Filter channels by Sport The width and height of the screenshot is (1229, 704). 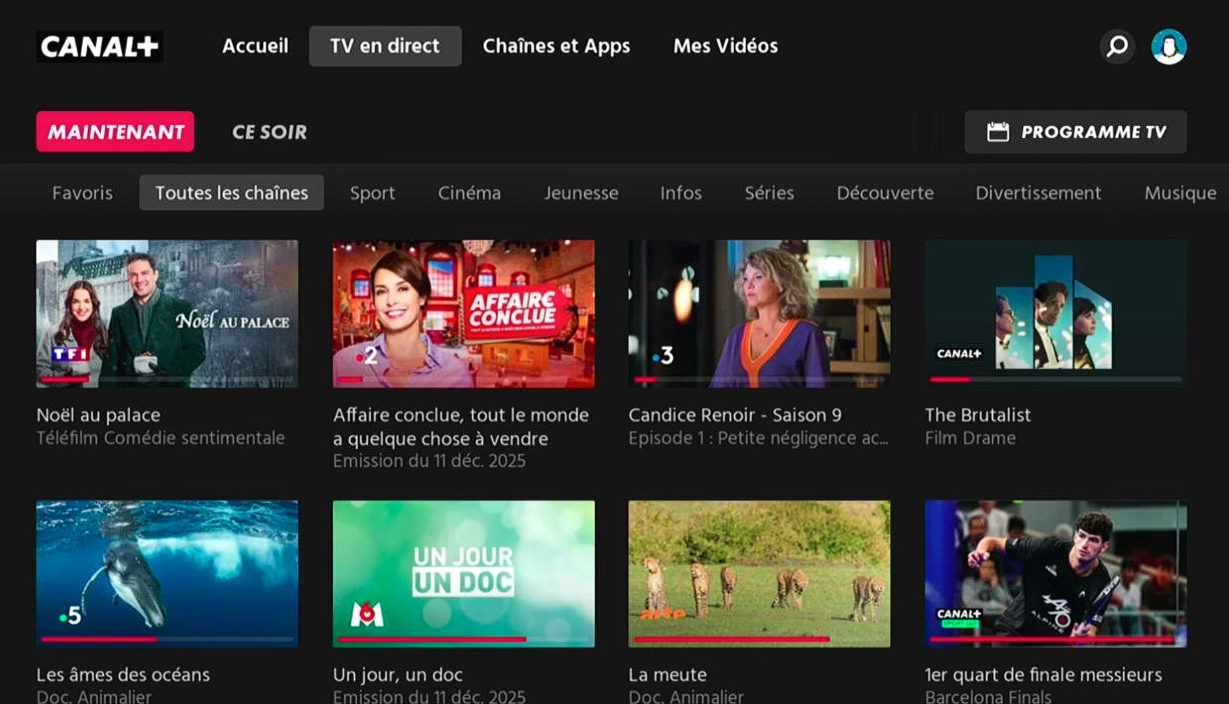pos(372,193)
